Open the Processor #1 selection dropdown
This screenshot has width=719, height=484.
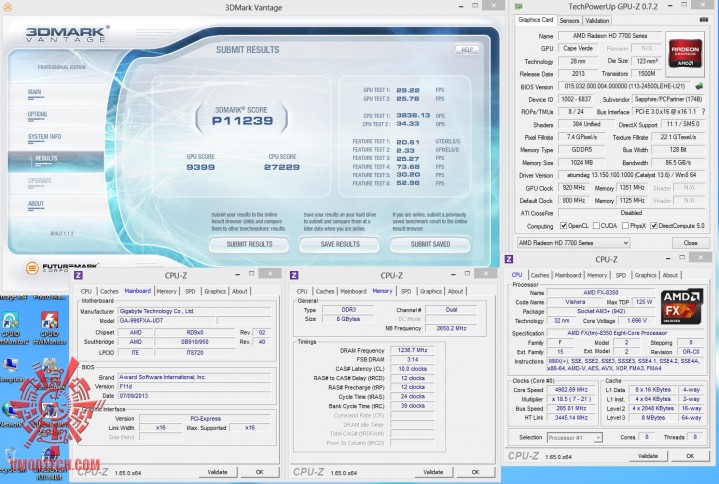(x=575, y=438)
